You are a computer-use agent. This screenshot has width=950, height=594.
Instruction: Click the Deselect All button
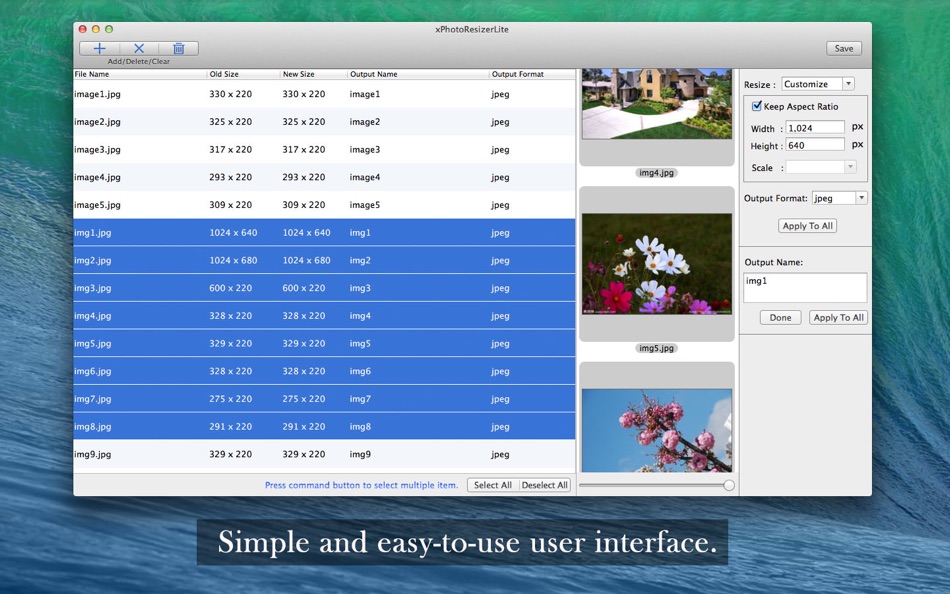click(545, 485)
